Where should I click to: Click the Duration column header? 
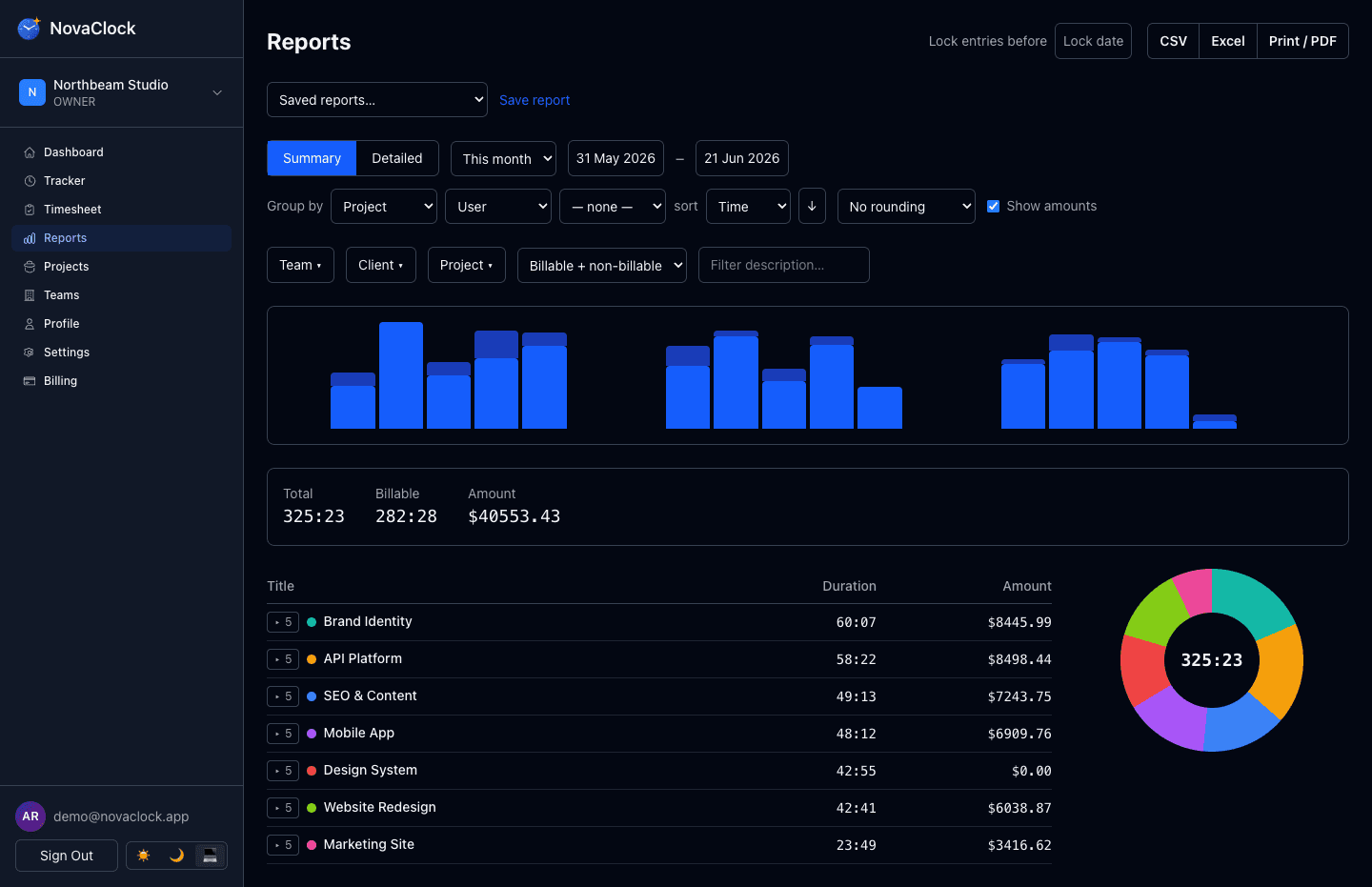pos(849,586)
